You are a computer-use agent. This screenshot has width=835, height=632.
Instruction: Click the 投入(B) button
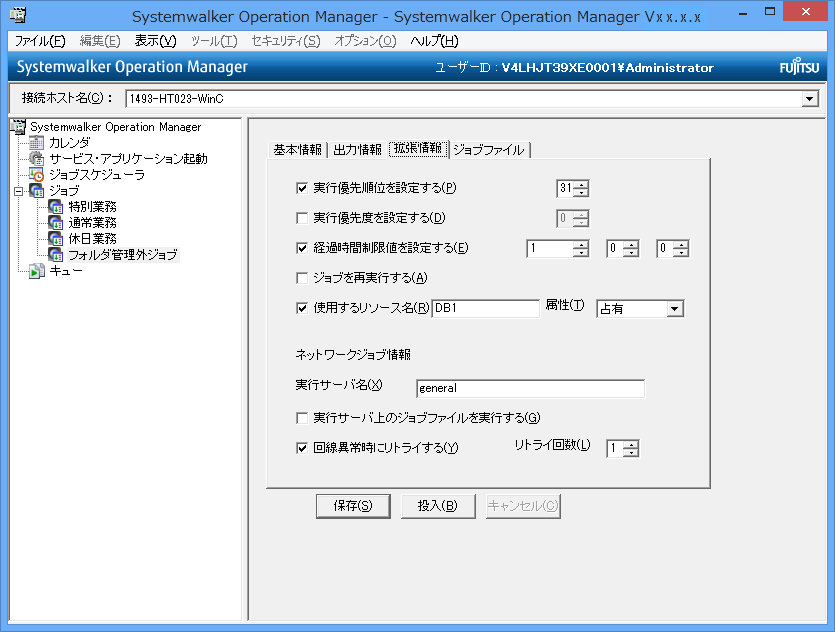[x=438, y=506]
